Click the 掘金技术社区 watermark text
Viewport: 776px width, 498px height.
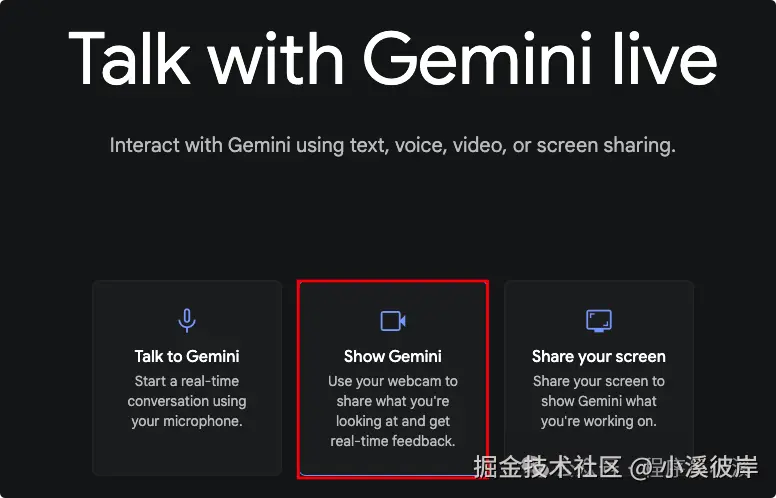tap(547, 467)
